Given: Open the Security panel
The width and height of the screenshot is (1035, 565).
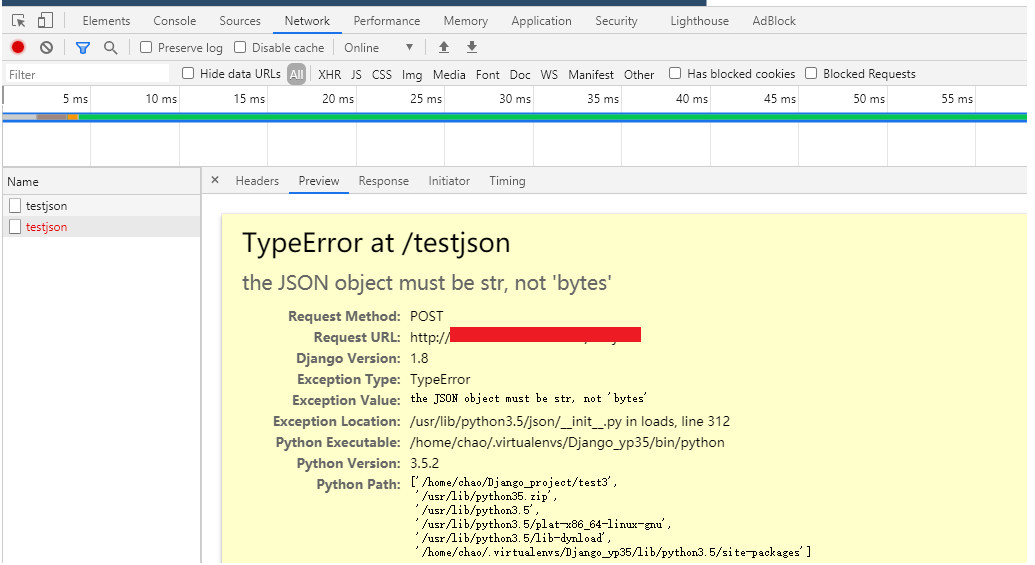Looking at the screenshot, I should (x=616, y=21).
